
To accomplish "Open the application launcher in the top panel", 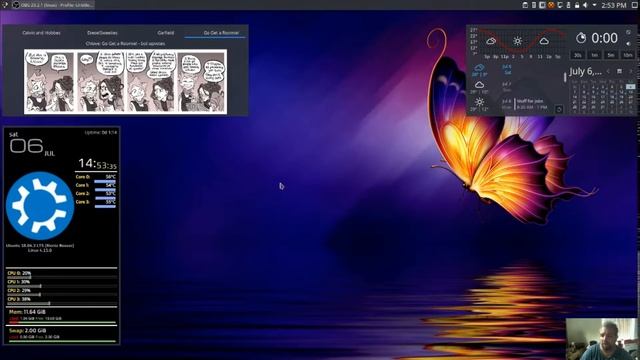I will [5, 5].
